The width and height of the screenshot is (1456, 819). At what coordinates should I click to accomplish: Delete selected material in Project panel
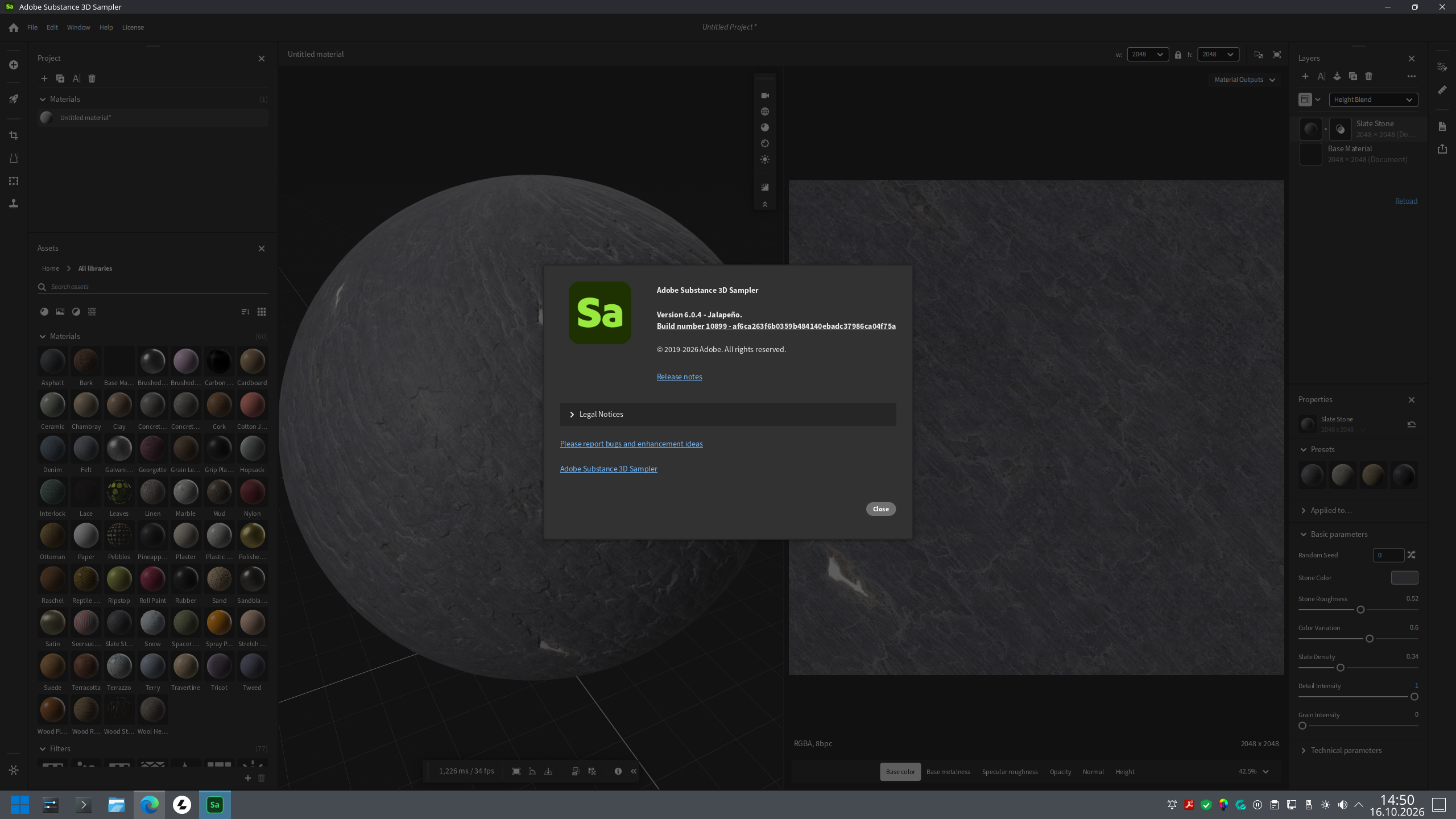click(92, 78)
